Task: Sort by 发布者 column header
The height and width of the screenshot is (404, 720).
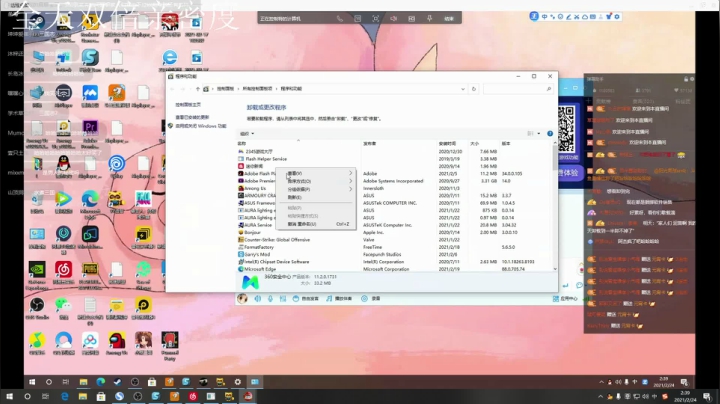Action: (370, 144)
